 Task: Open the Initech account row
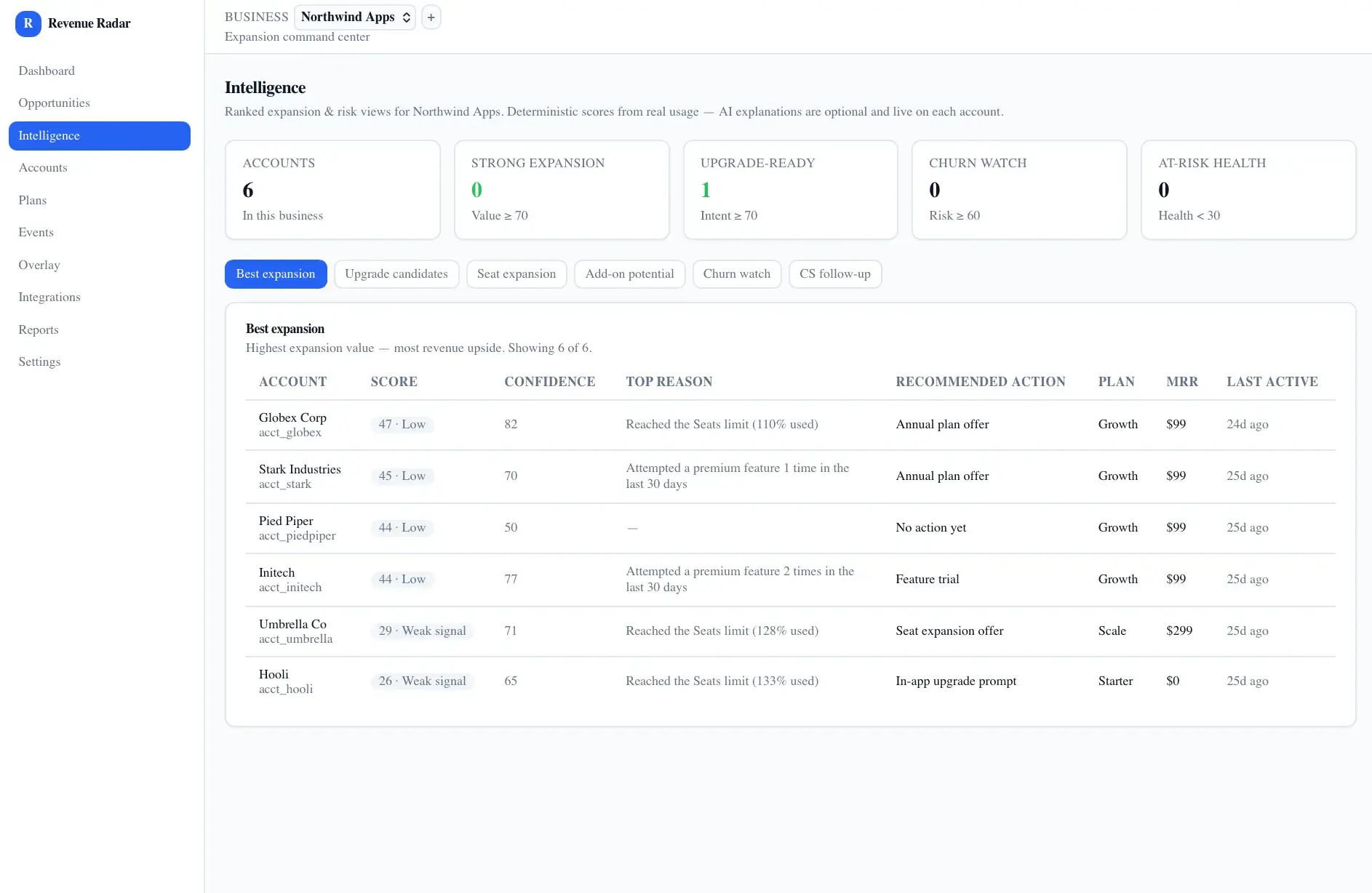pyautogui.click(x=790, y=580)
